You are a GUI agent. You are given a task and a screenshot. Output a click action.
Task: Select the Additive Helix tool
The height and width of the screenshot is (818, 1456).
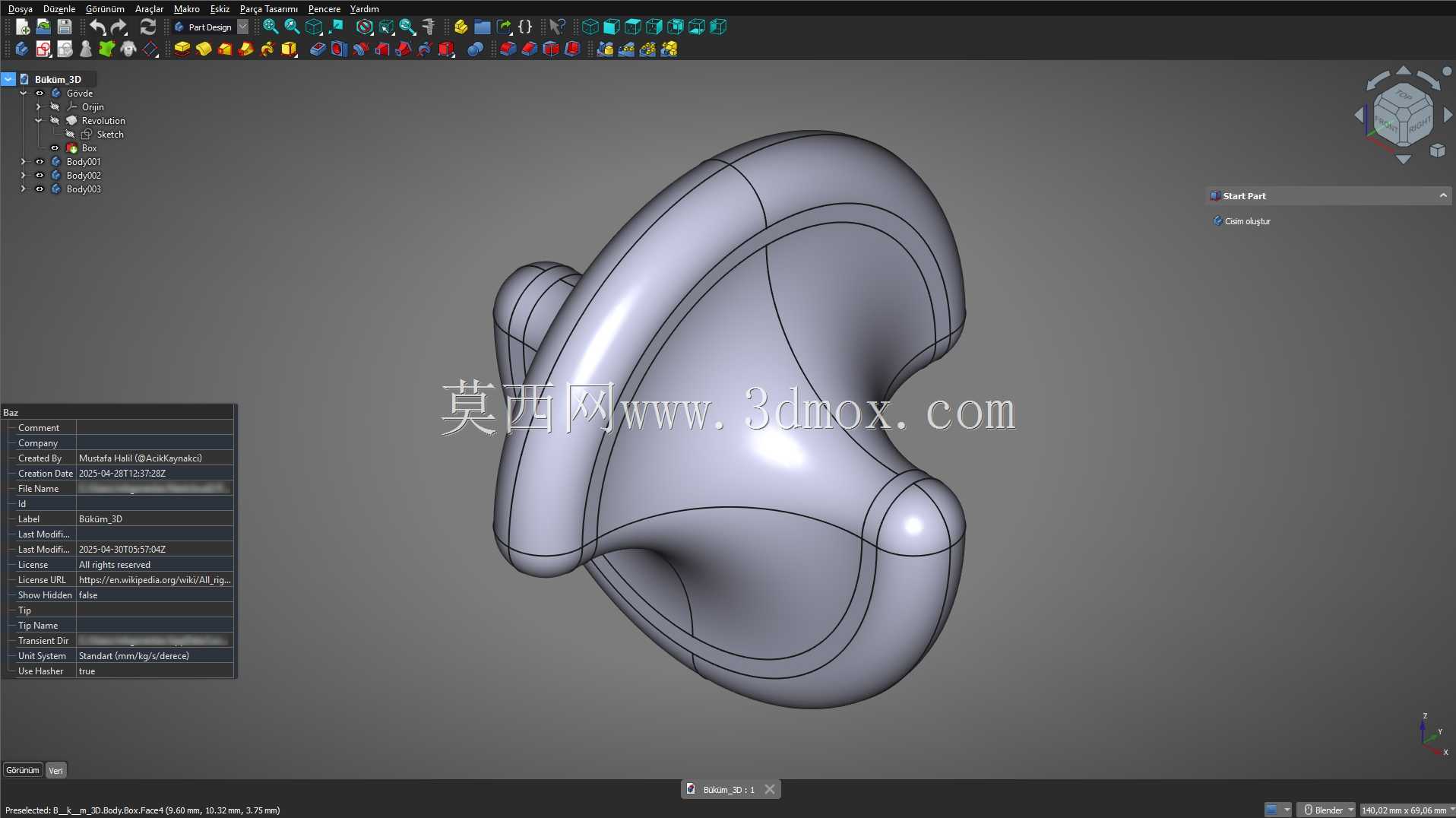(267, 49)
